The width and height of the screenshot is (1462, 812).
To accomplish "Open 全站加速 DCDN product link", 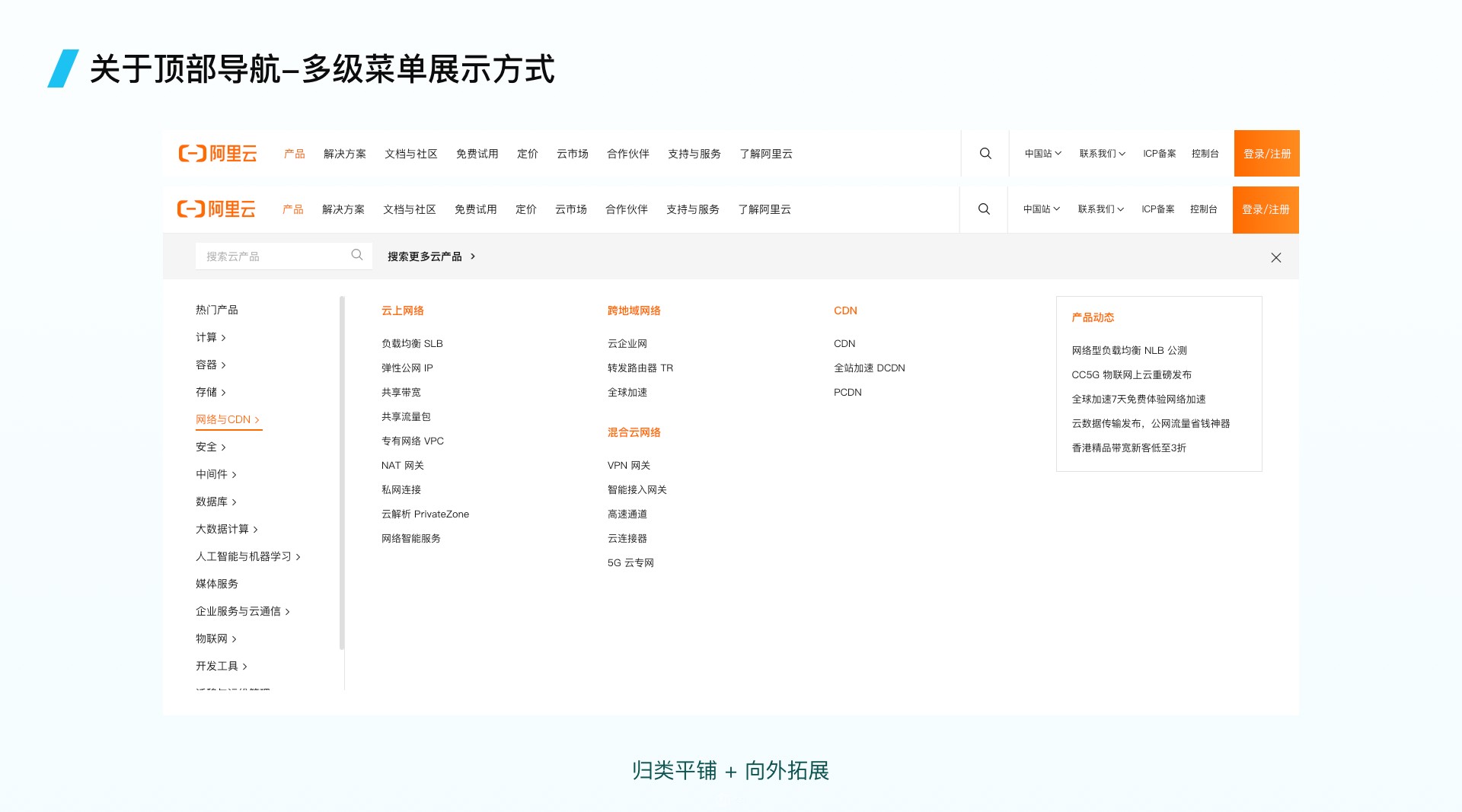I will [870, 368].
